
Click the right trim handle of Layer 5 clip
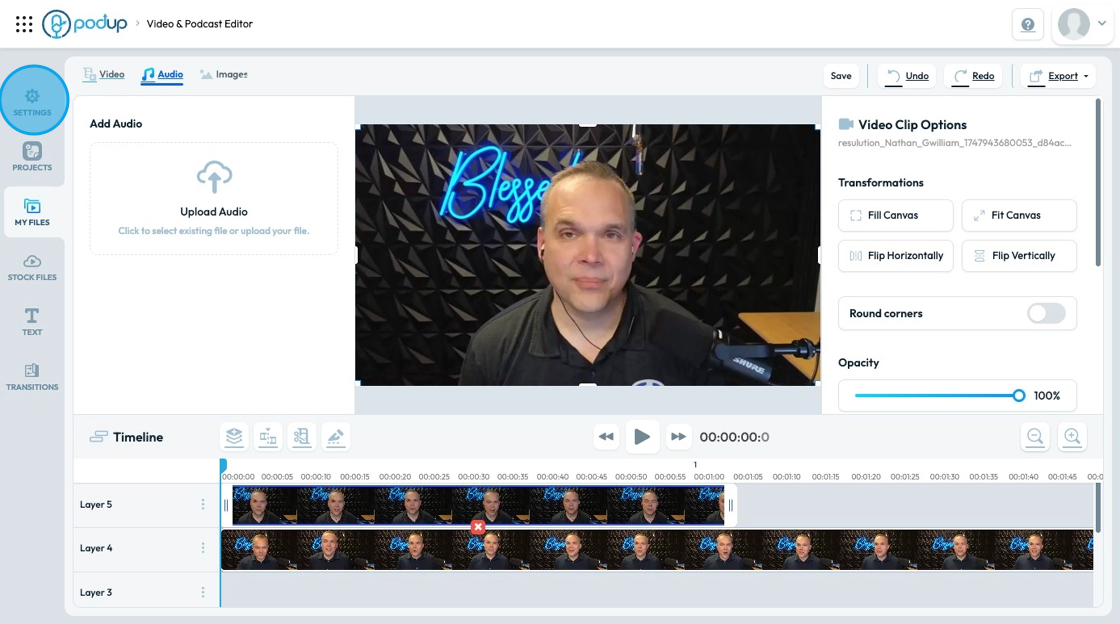[731, 505]
